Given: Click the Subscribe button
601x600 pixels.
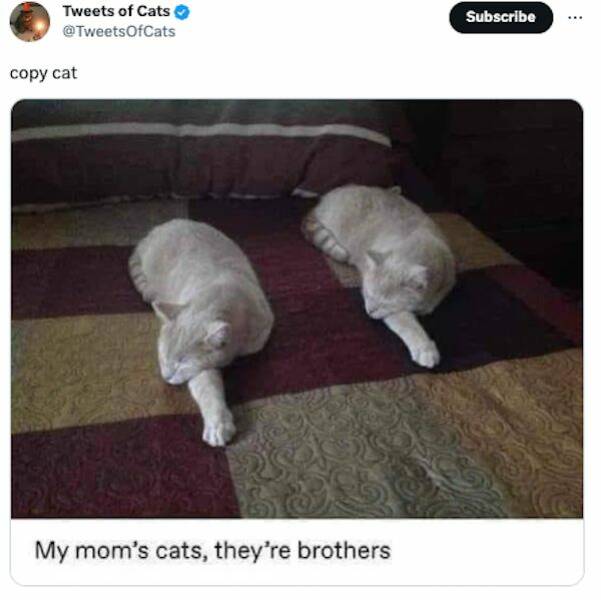Looking at the screenshot, I should (501, 17).
